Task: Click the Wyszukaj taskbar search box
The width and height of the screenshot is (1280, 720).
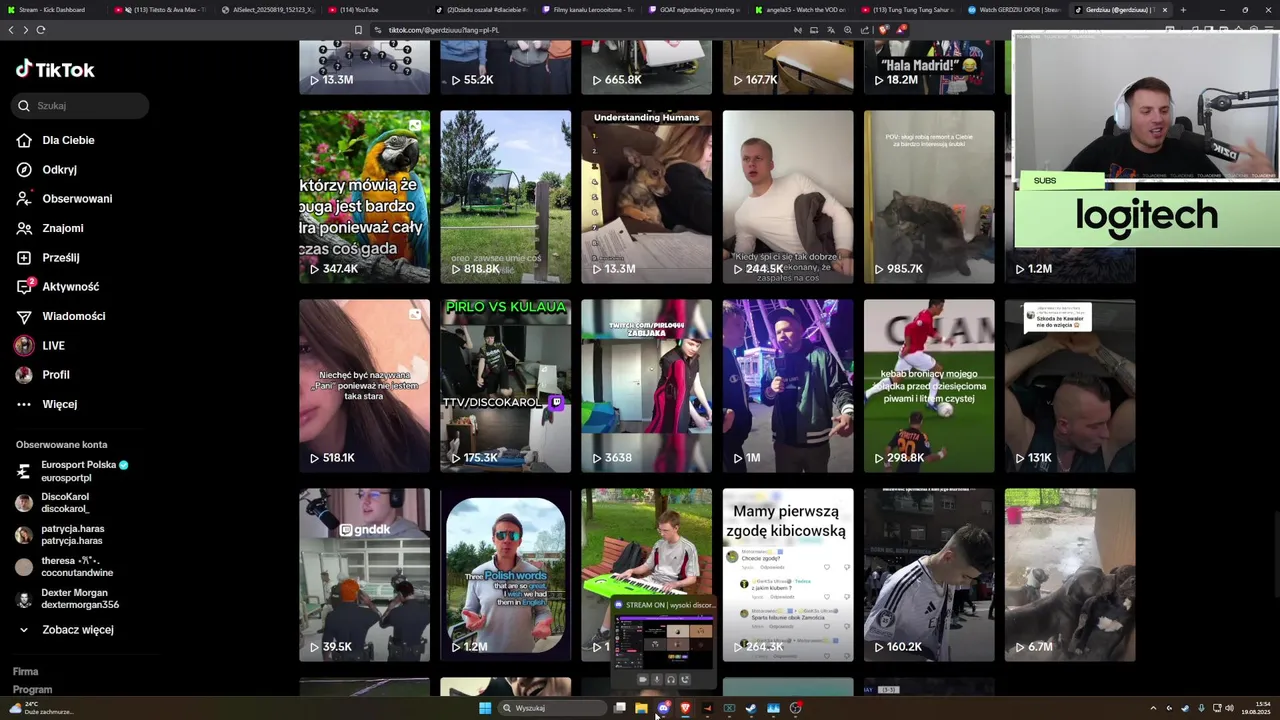Action: [x=552, y=708]
